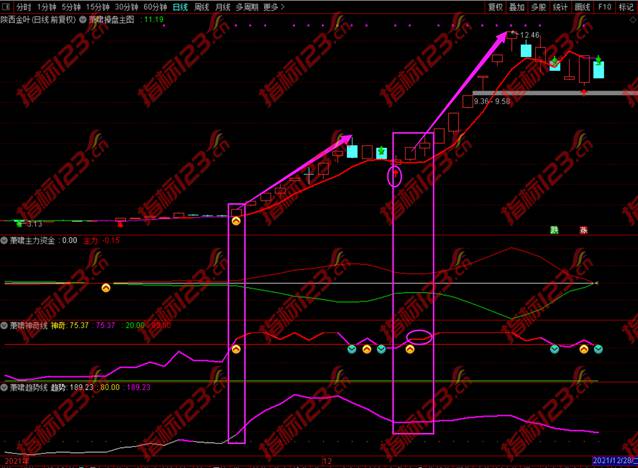638x468 pixels.
Task: Open the 多周期 multi-period selector
Action: 247,6
